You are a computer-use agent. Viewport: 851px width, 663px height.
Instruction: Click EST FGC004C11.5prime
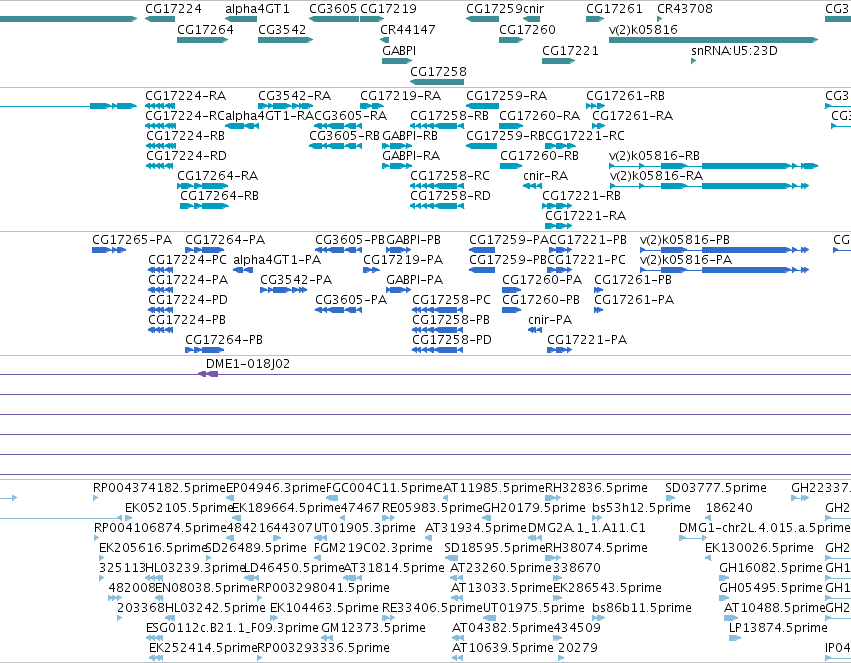332,498
